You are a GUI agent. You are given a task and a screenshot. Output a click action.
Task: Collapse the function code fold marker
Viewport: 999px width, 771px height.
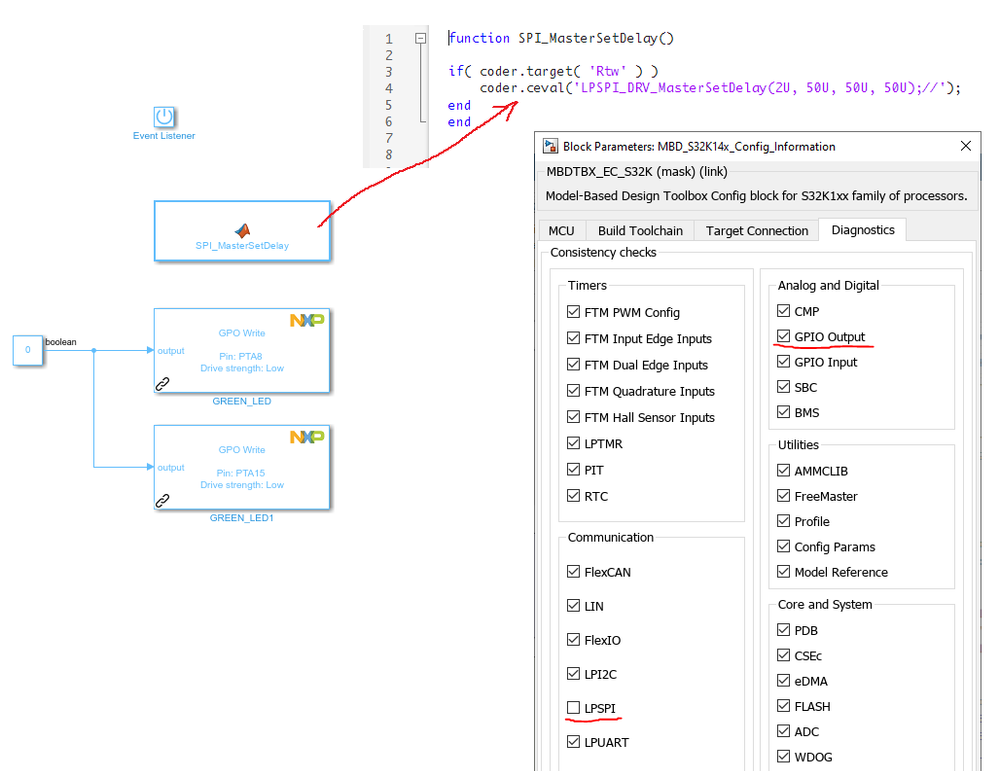[420, 38]
